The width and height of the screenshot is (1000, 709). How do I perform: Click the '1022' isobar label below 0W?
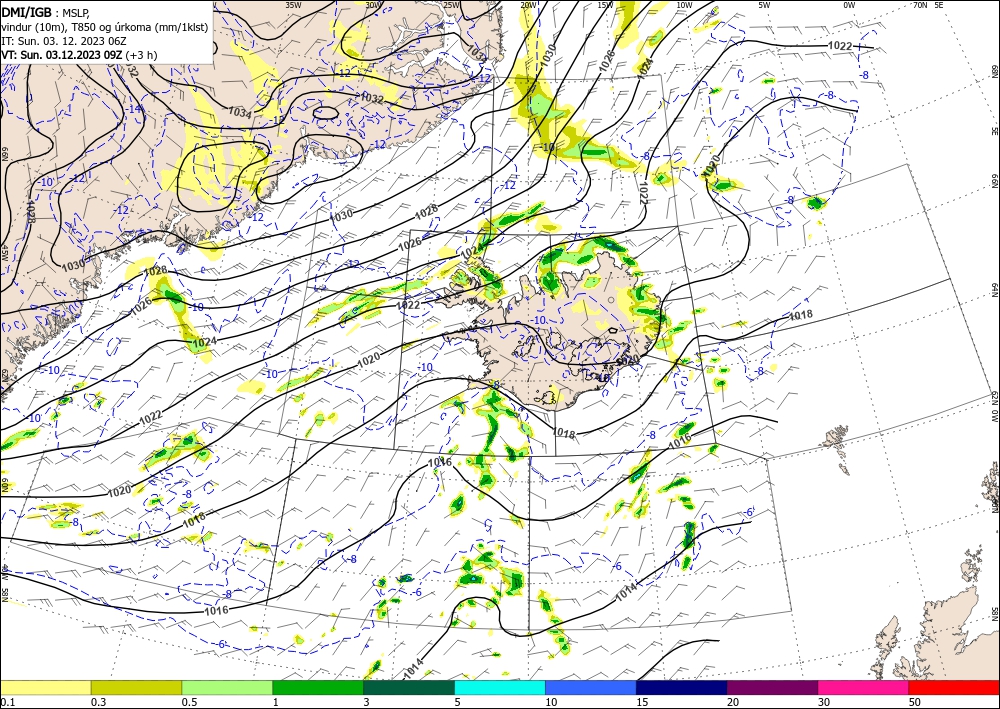tap(840, 45)
